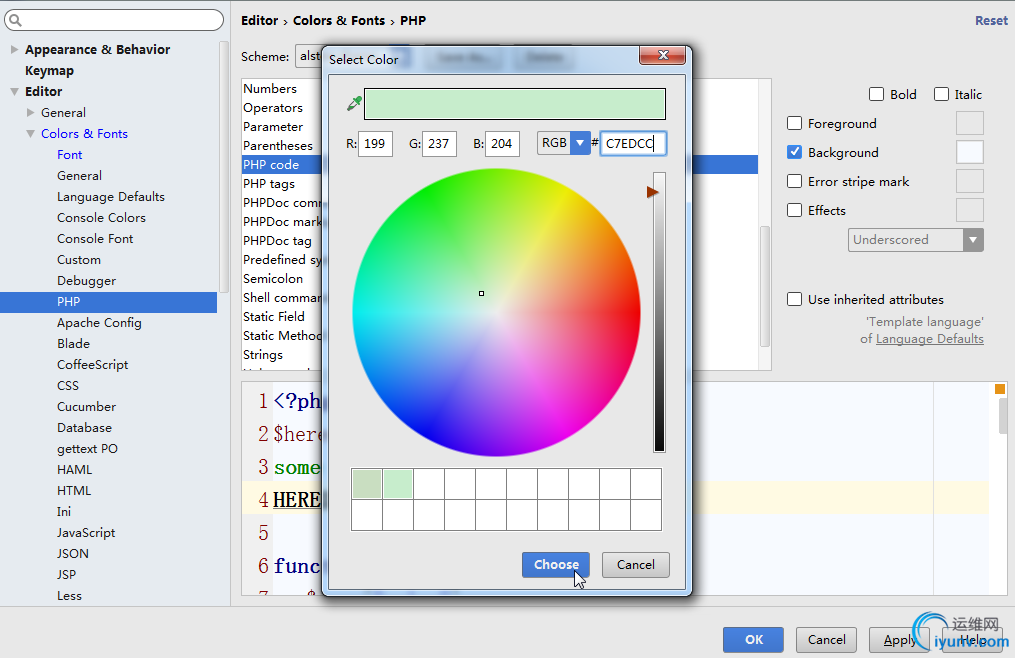This screenshot has width=1015, height=658.
Task: Open Language Defaults settings
Action: pos(111,197)
